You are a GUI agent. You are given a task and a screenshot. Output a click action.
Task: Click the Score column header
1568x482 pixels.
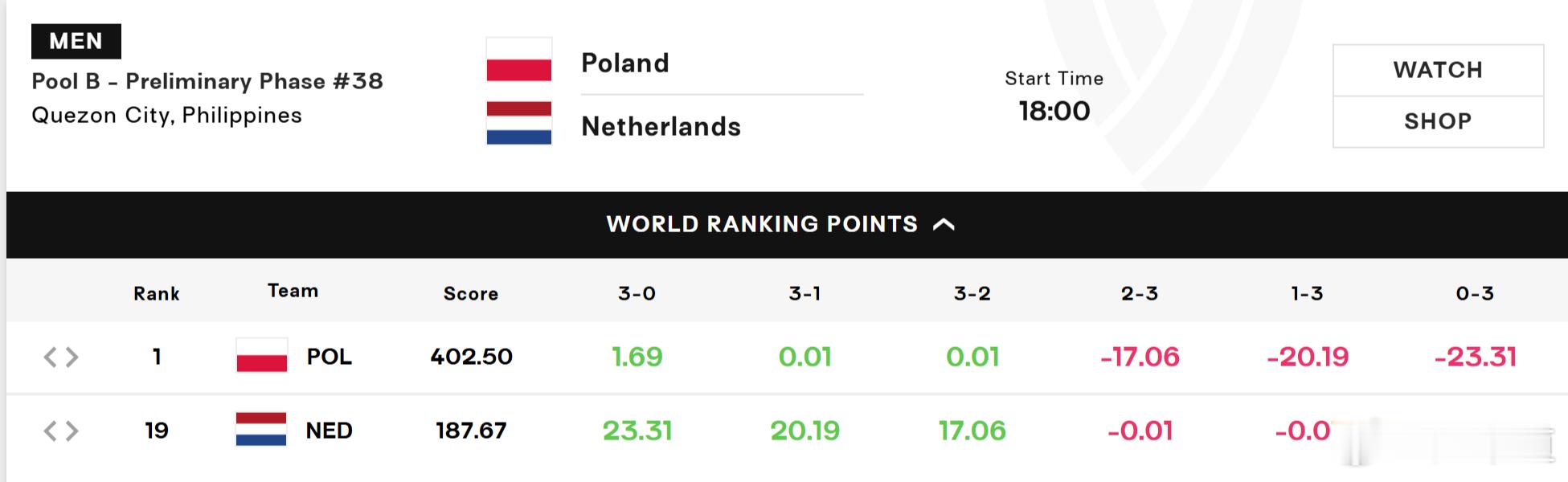click(471, 293)
